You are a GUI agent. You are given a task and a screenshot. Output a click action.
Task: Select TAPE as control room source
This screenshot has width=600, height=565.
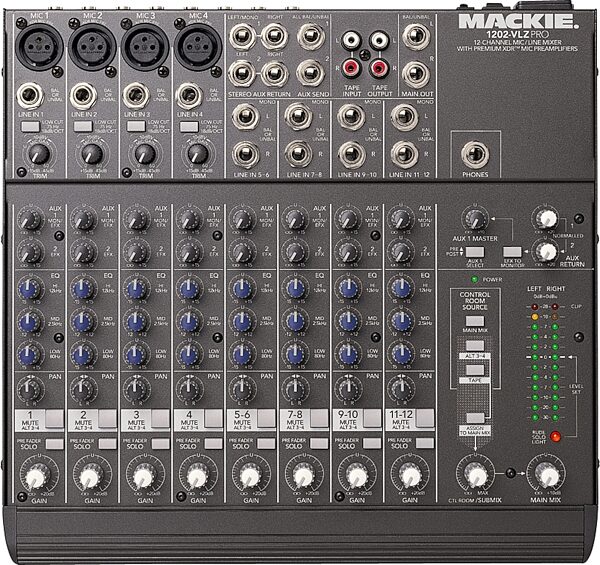point(475,370)
